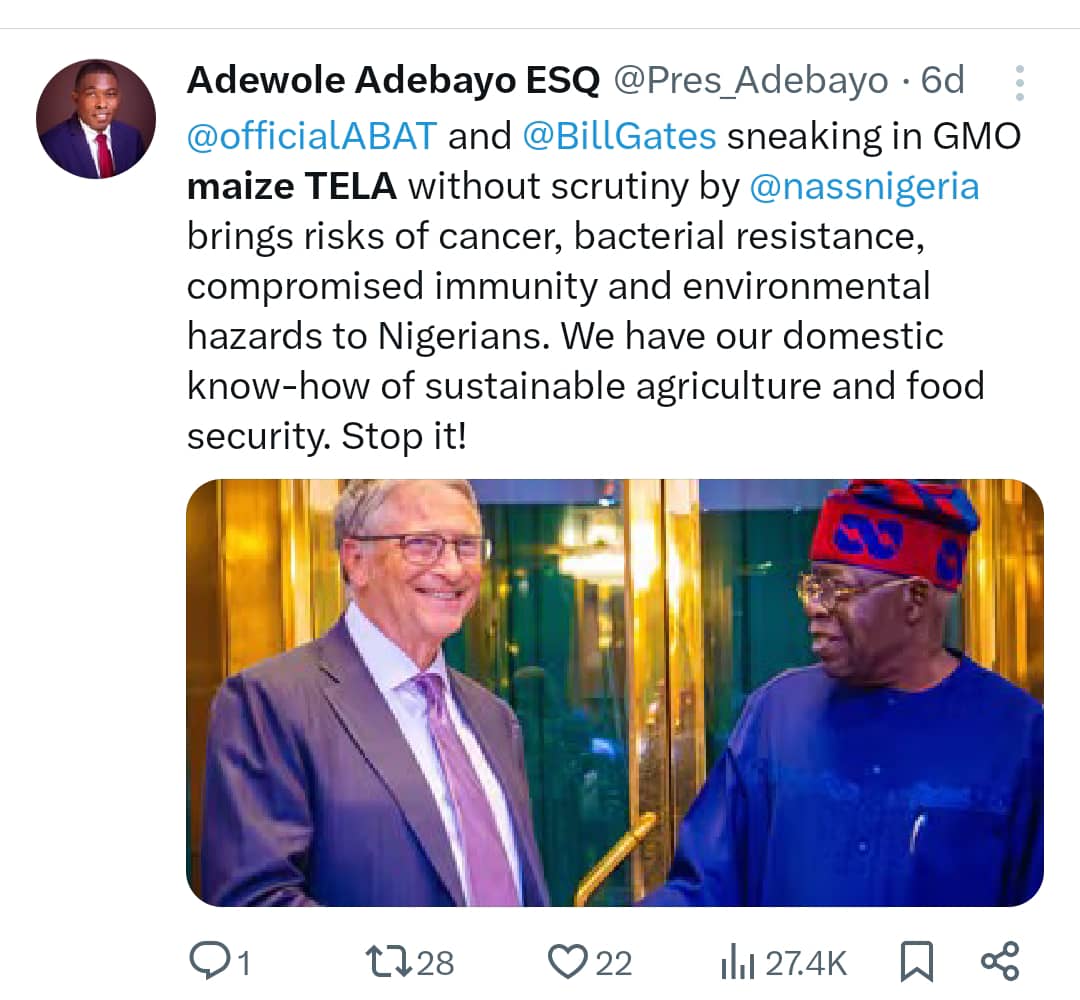
Task: Like the tweet with the heart icon
Action: (567, 962)
